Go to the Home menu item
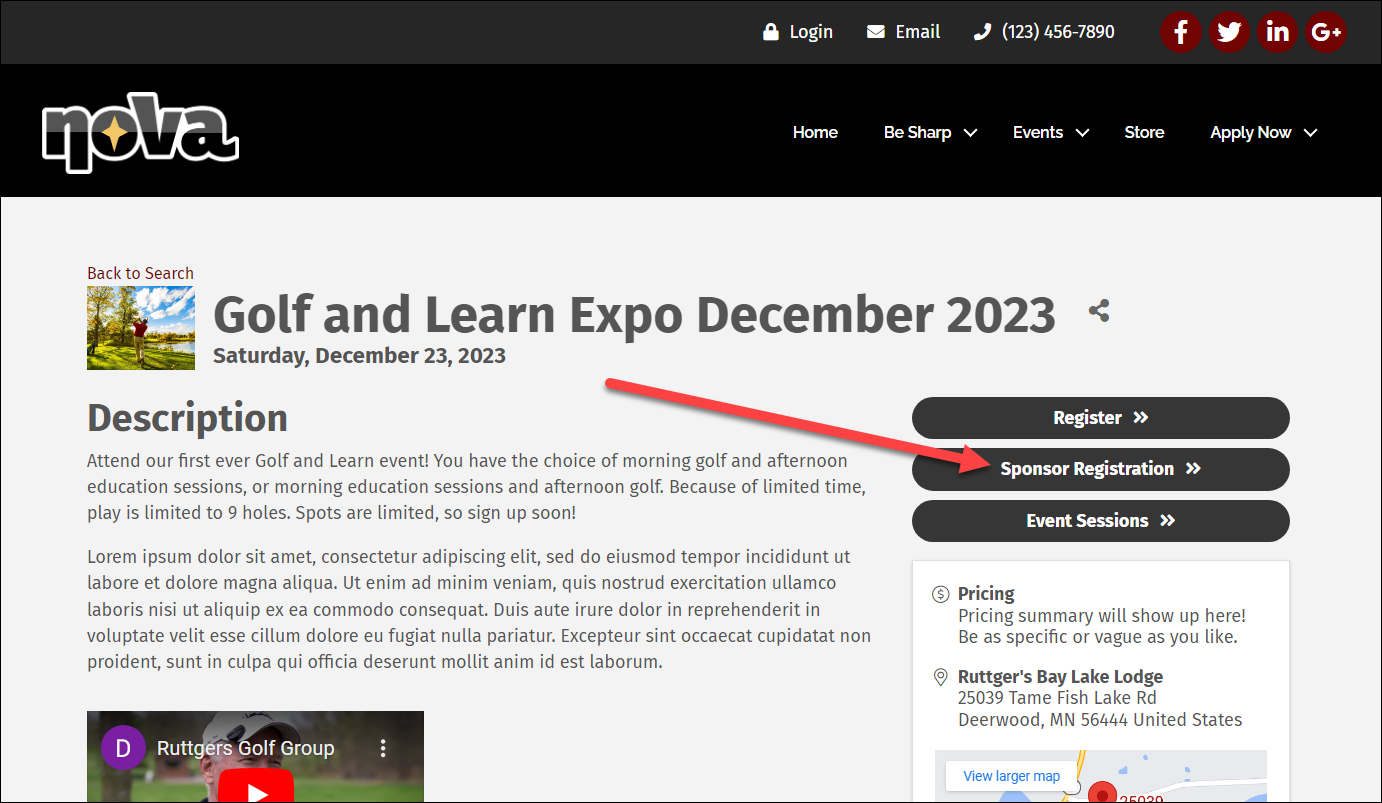Screen dimensions: 1382x803 [x=815, y=133]
